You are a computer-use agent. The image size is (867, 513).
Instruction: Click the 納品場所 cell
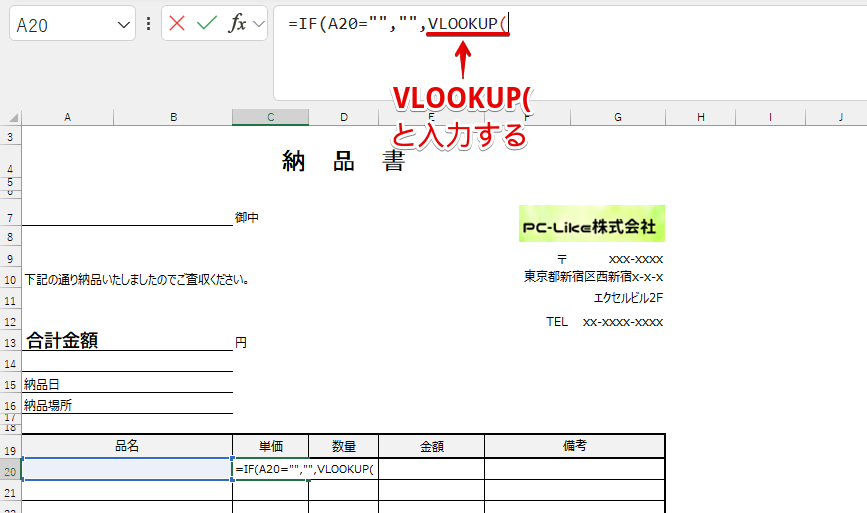click(48, 406)
